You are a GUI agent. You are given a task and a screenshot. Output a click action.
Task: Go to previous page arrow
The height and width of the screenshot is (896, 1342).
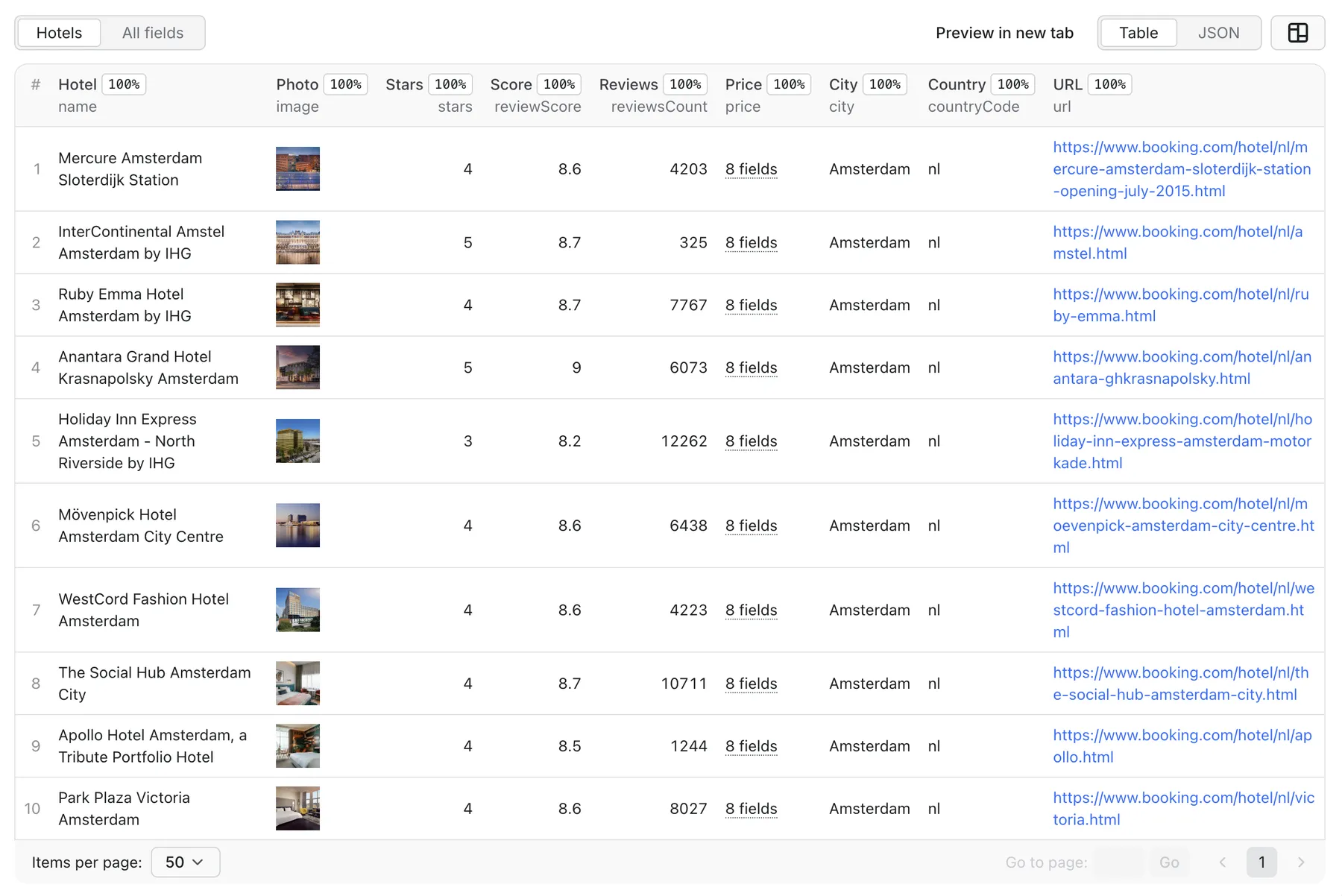pyautogui.click(x=1223, y=862)
